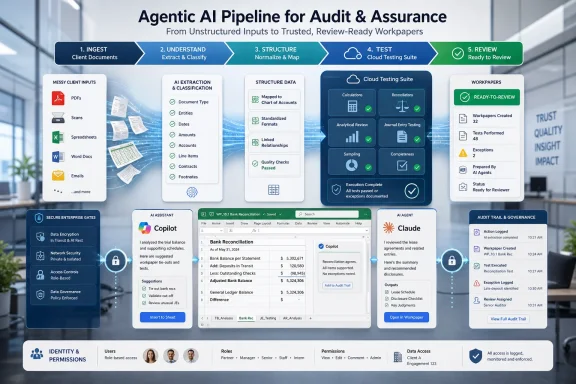The height and width of the screenshot is (384, 576).
Task: Click the Claude starburst logo
Action: [389, 228]
